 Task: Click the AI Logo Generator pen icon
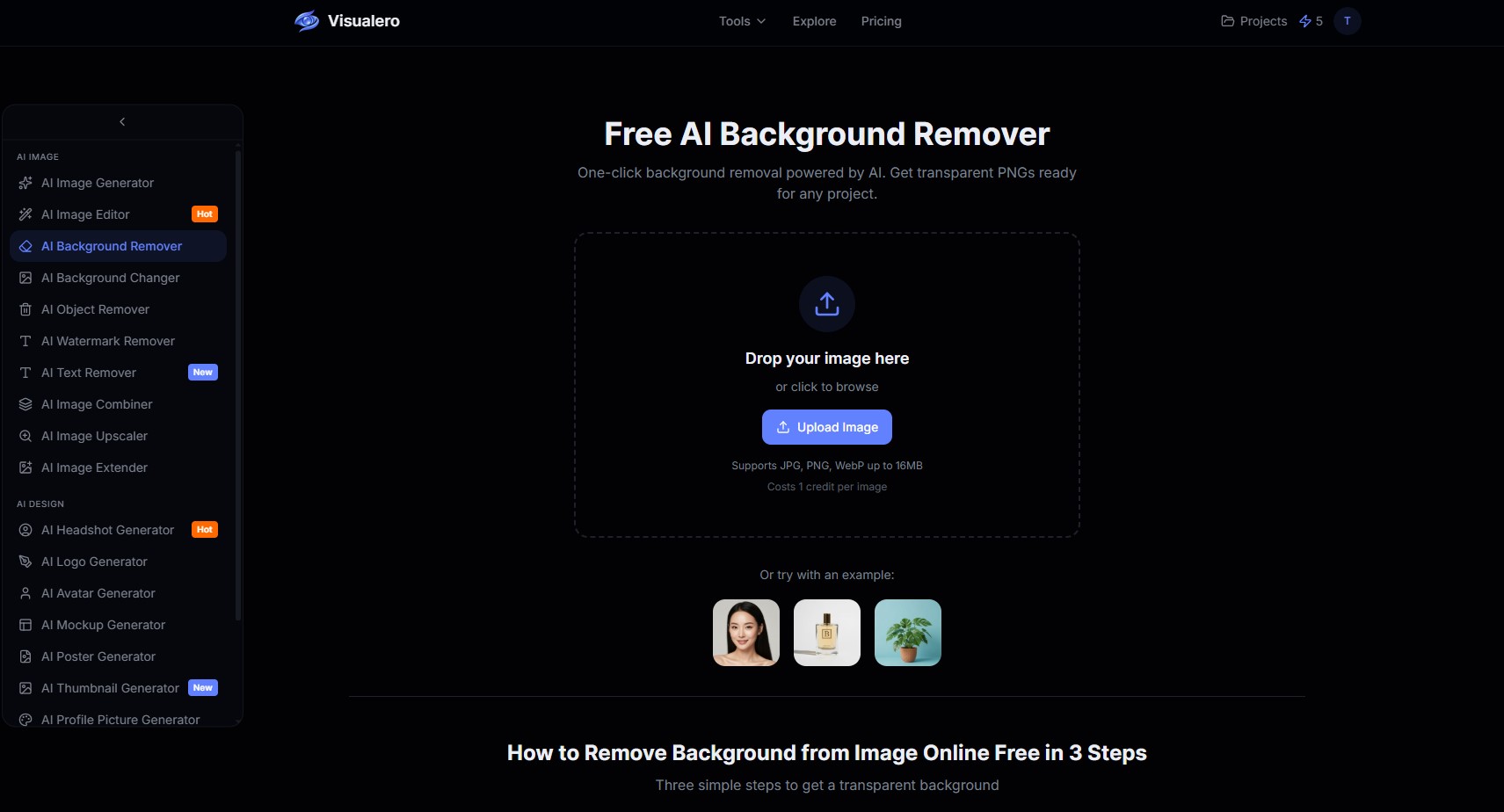pos(25,562)
